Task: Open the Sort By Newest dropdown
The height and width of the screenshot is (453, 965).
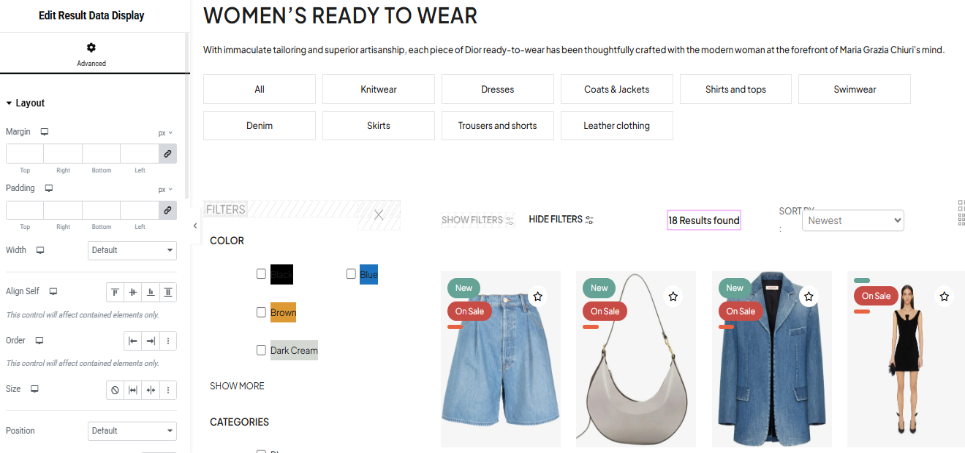Action: point(853,220)
